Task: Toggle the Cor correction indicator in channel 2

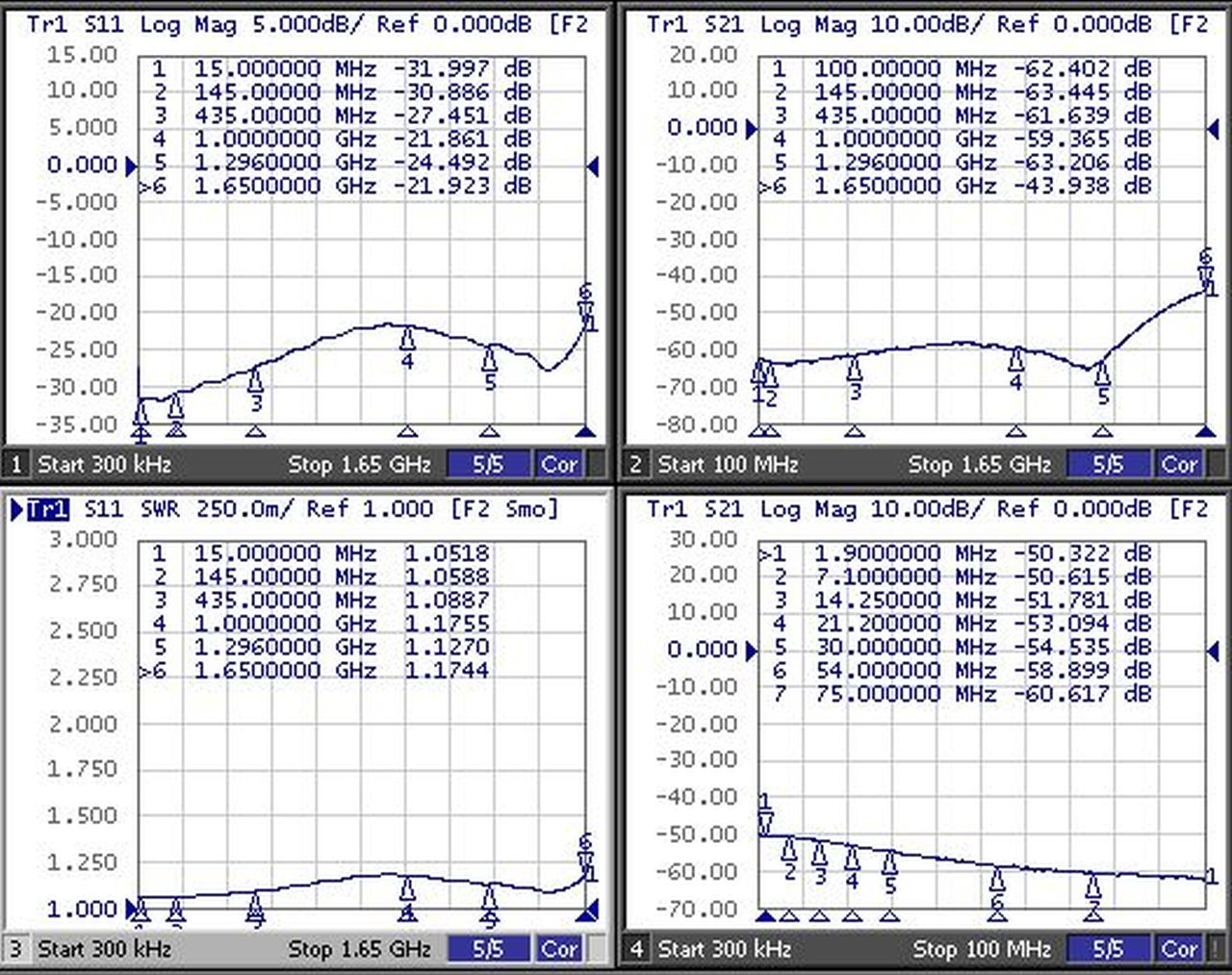Action: pyautogui.click(x=1179, y=465)
